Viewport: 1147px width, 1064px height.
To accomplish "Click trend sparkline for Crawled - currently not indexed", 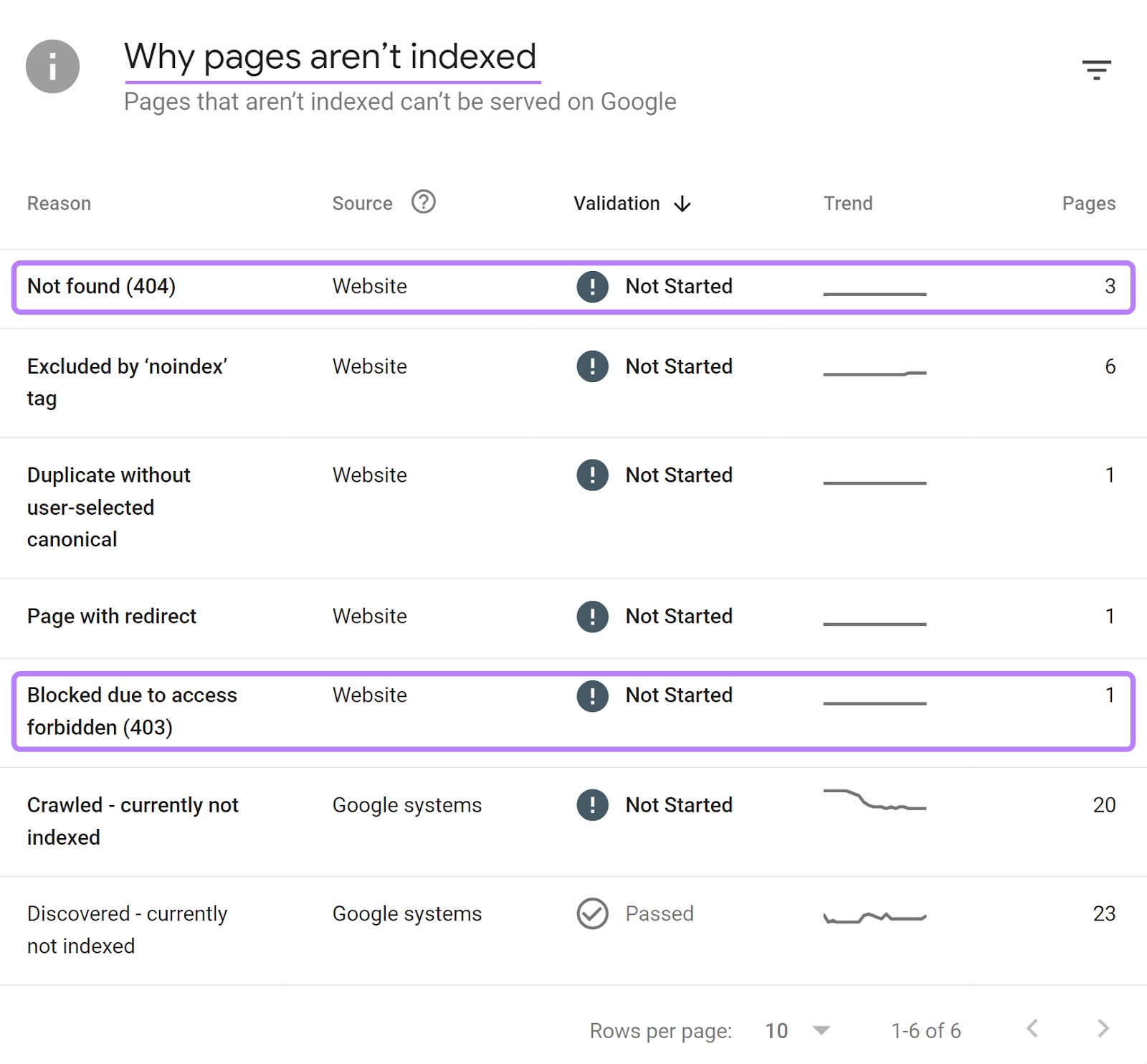I will click(875, 800).
